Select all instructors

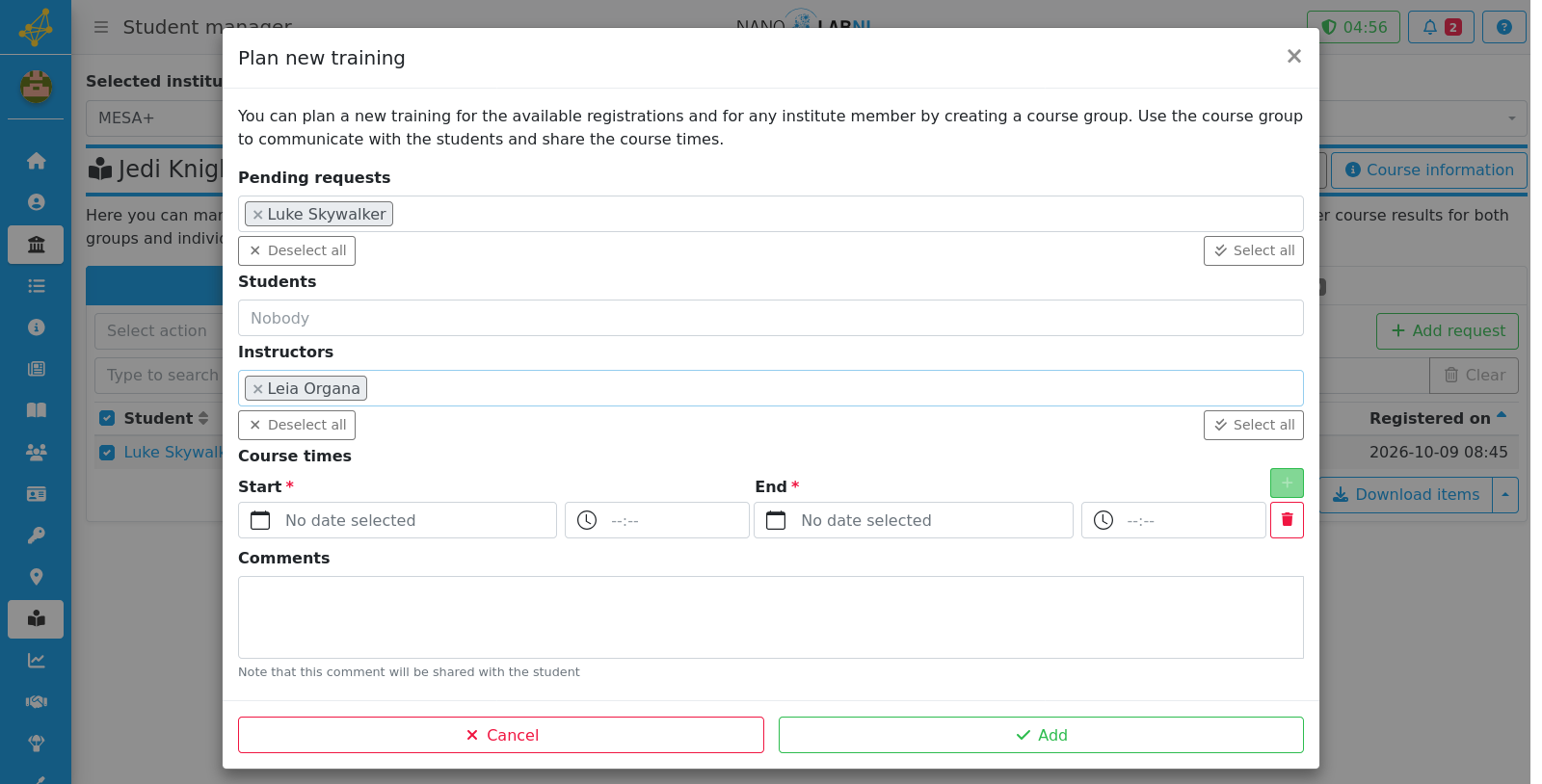coord(1253,425)
